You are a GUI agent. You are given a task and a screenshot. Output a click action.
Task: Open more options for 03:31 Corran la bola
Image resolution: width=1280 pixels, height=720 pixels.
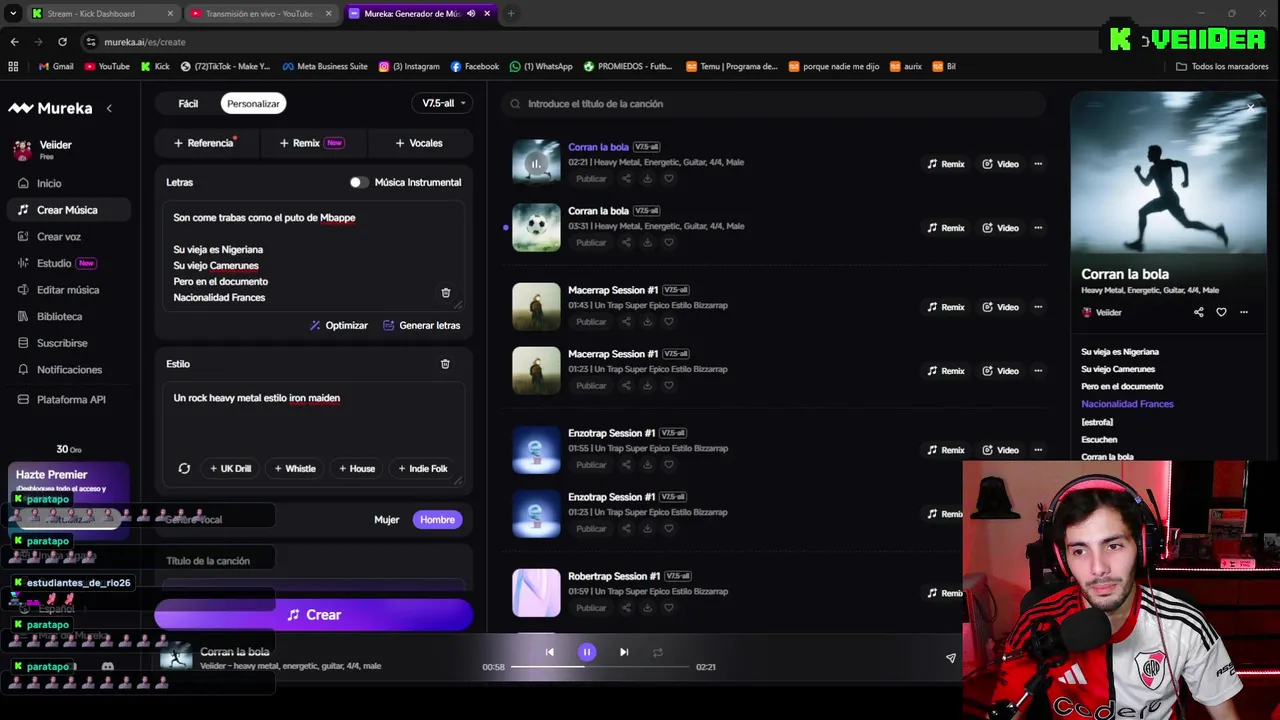click(1038, 228)
